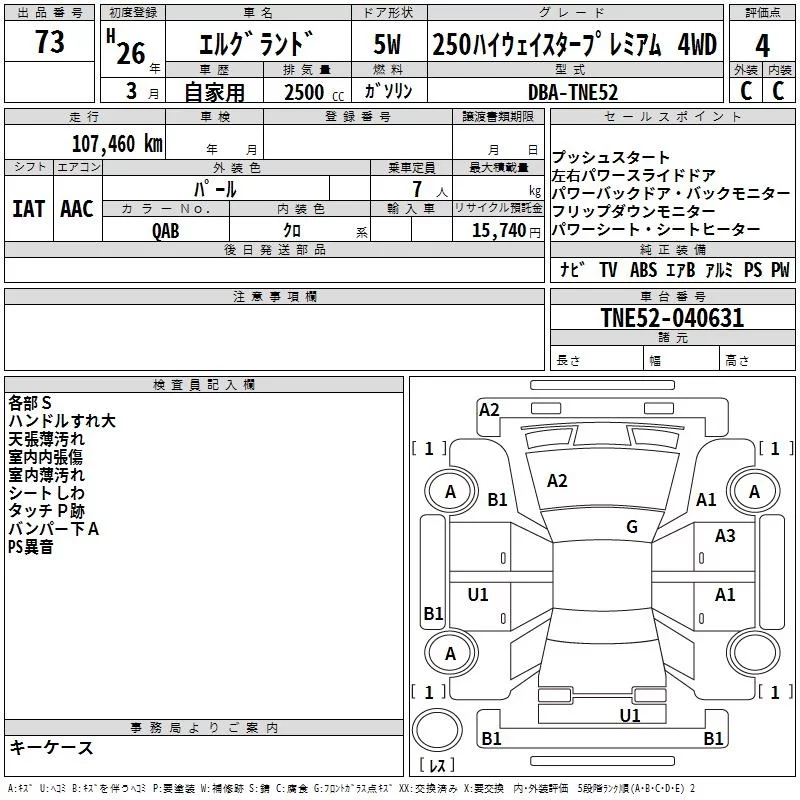Viewport: 800px width, 800px height.
Task: Select the sales point フリップダウンモニター
Action: coord(634,211)
